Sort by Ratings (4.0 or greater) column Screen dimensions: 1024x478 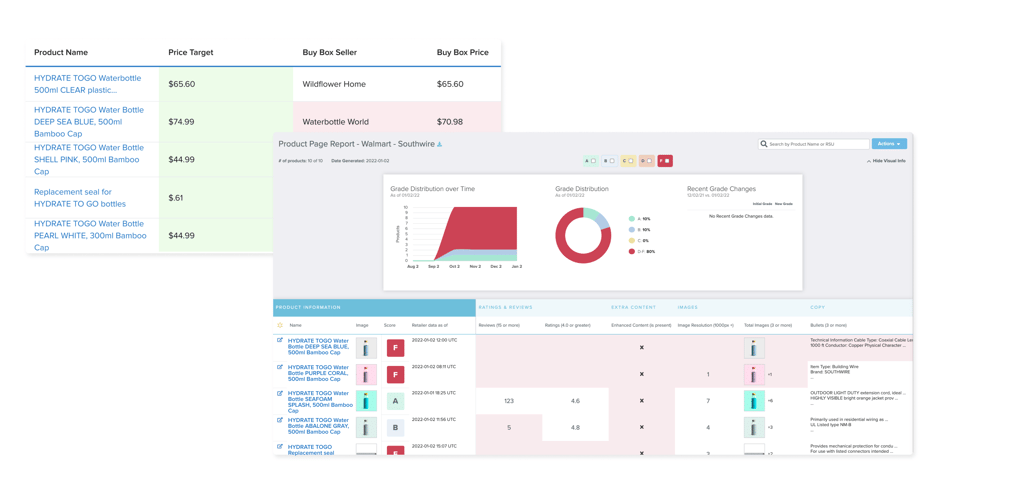[568, 325]
